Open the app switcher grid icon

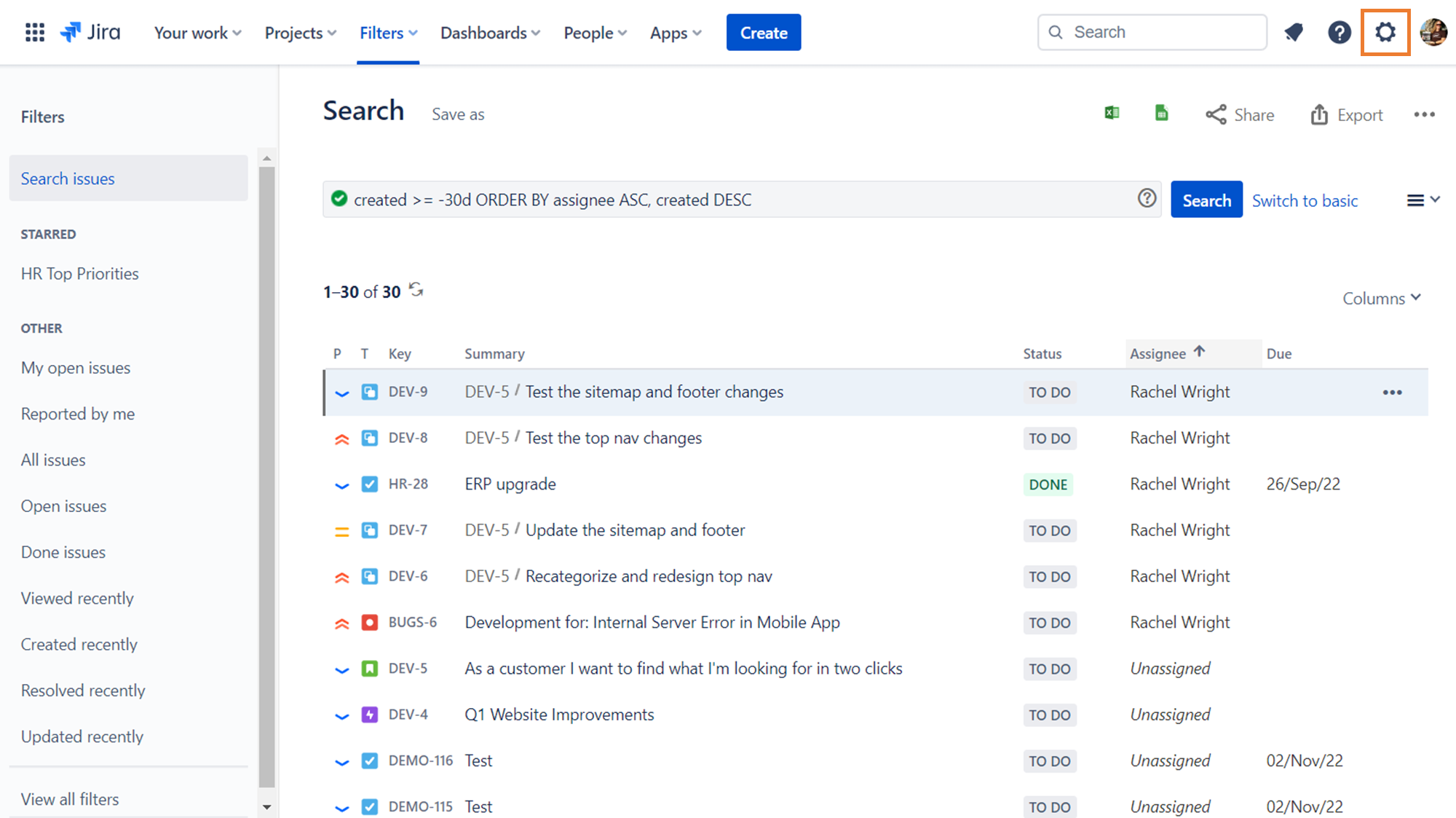click(34, 33)
